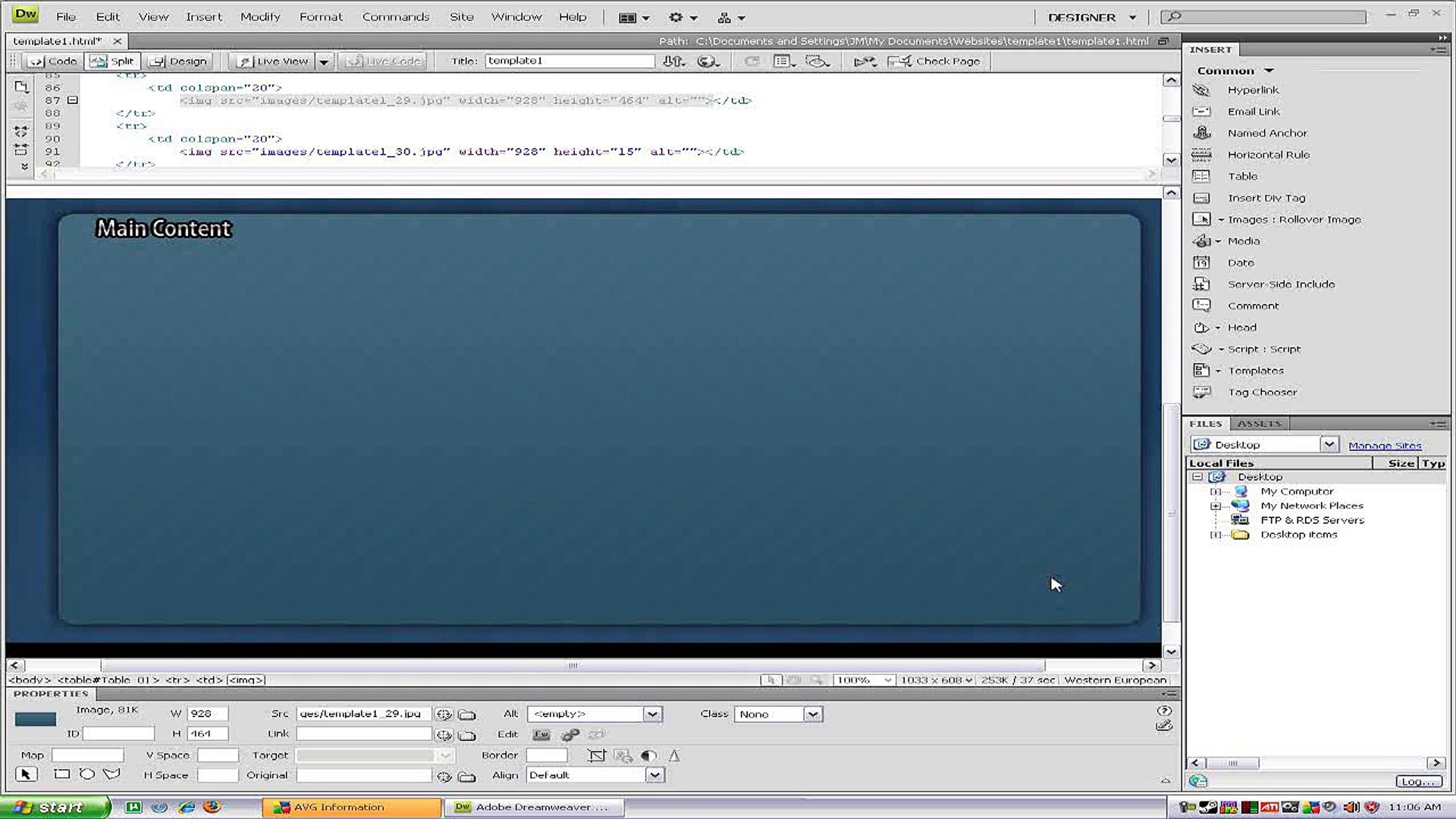Screen dimensions: 1456x819
Task: Click the Manage Sites link
Action: click(1384, 446)
